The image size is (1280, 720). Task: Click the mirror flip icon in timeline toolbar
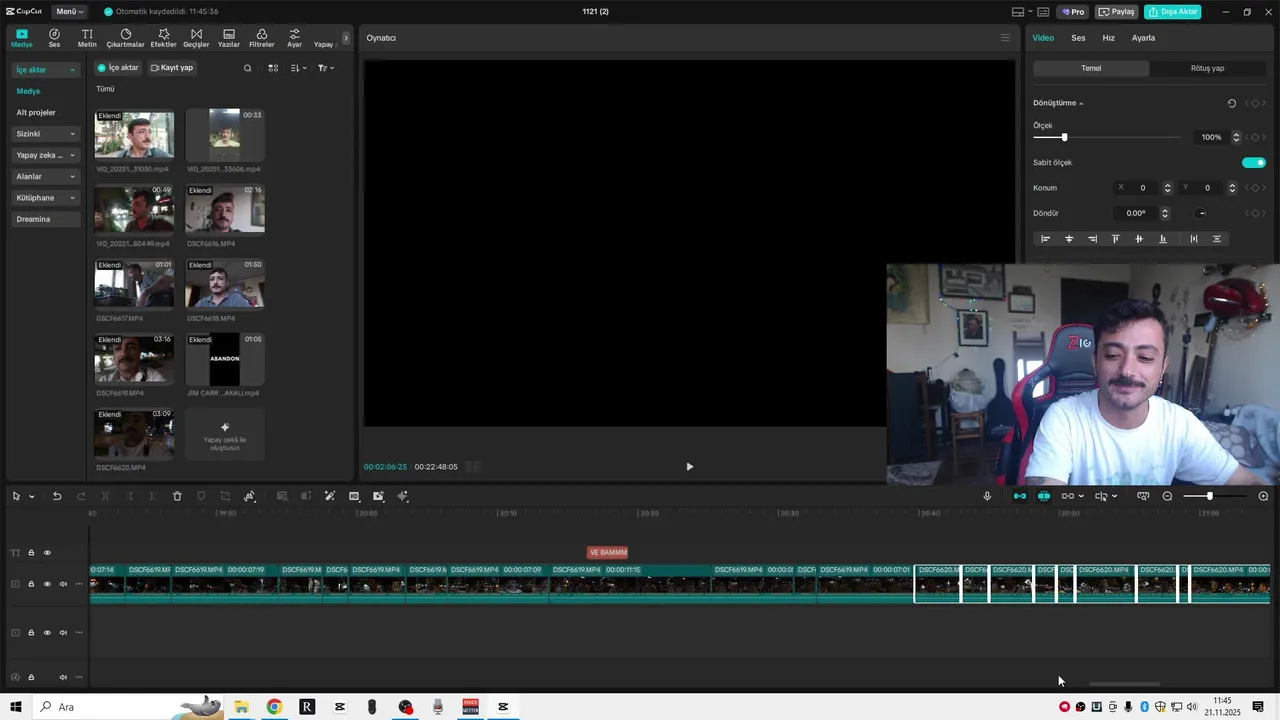click(x=249, y=496)
